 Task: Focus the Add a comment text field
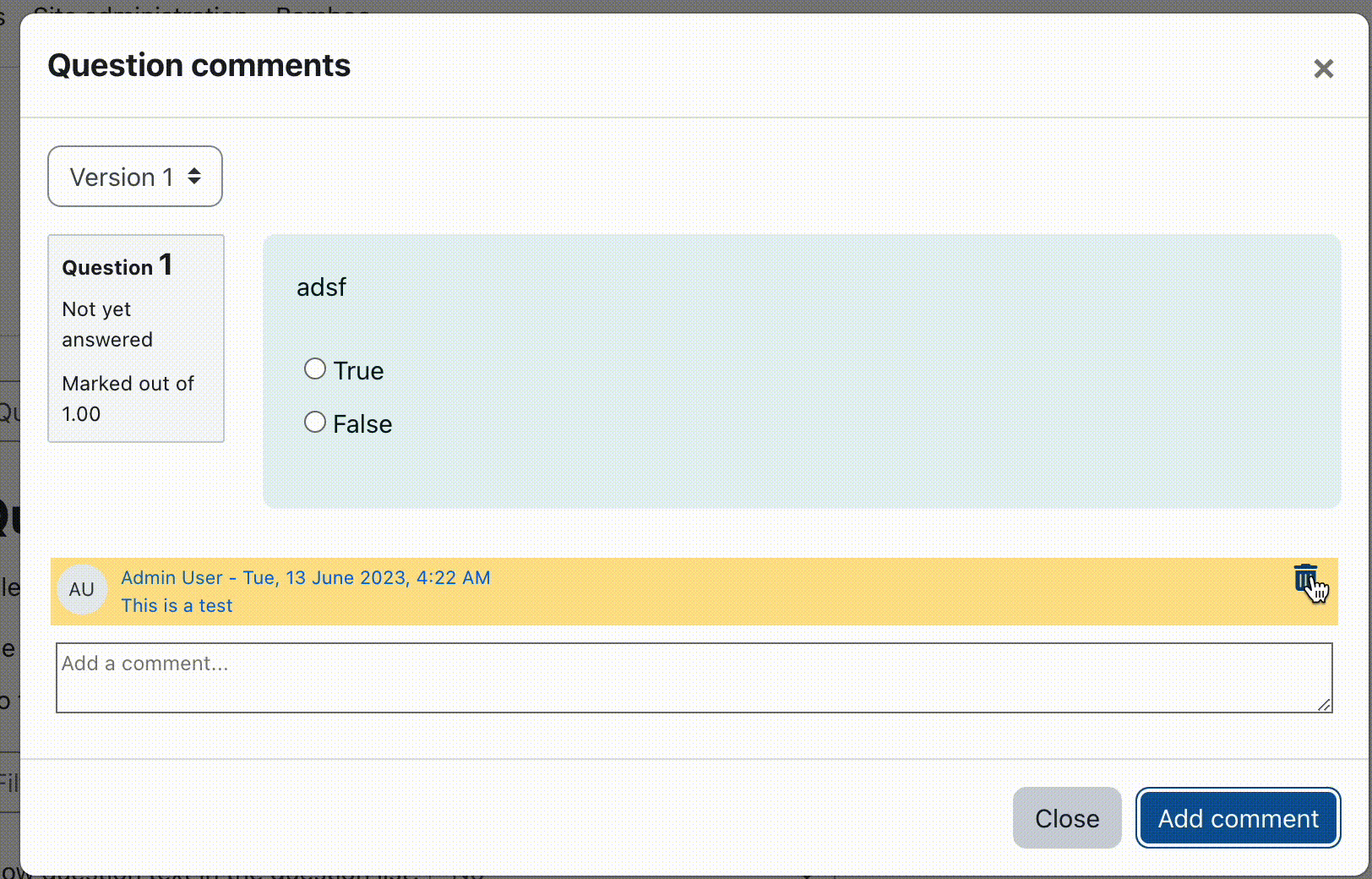pyautogui.click(x=694, y=678)
